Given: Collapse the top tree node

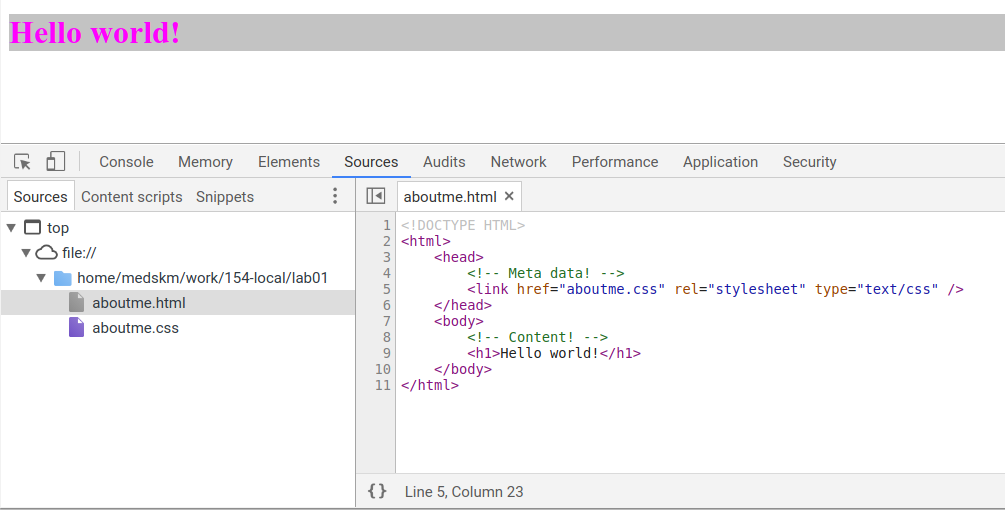Looking at the screenshot, I should [11, 228].
